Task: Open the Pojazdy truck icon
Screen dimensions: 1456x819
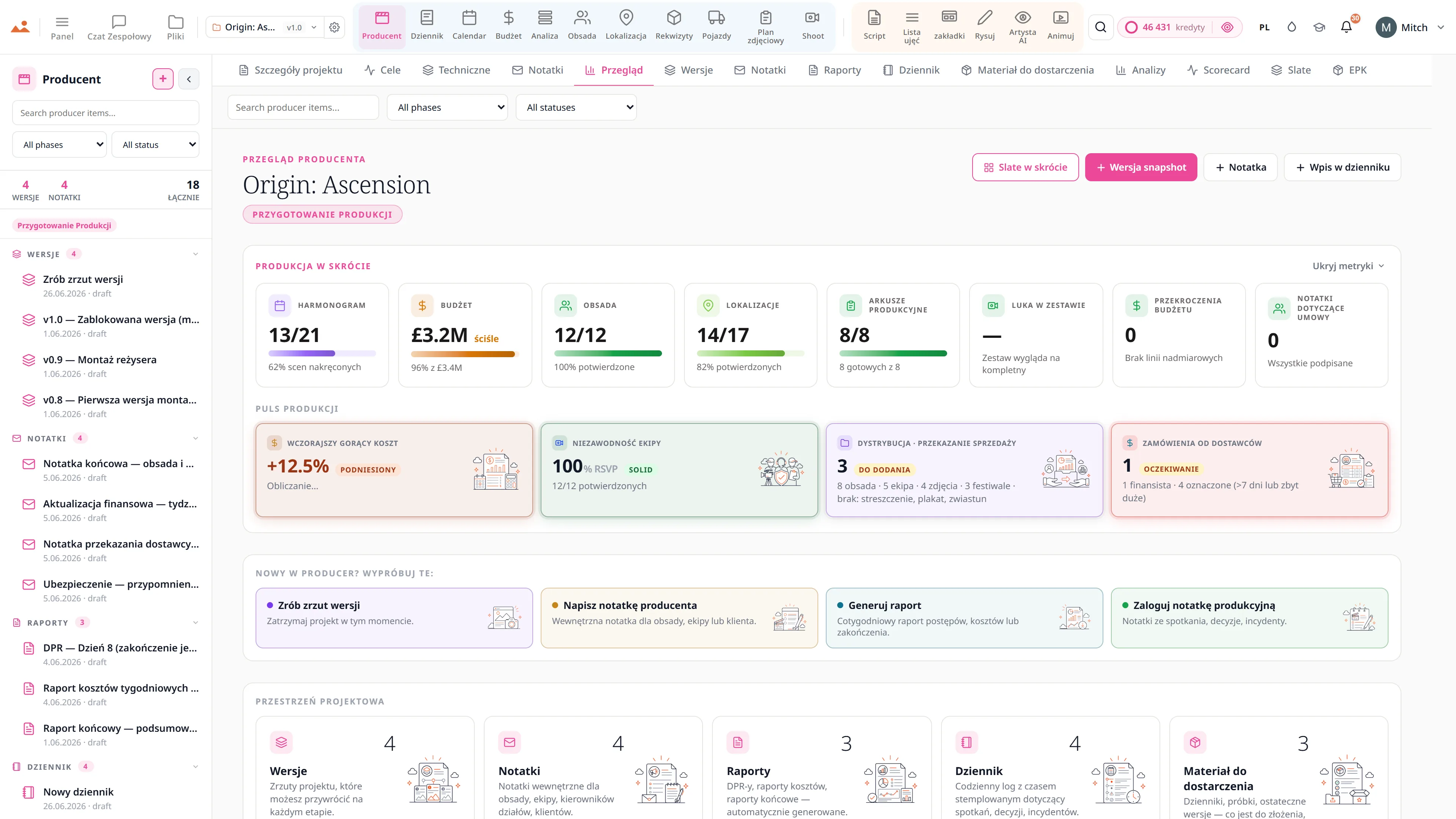Action: [x=716, y=26]
